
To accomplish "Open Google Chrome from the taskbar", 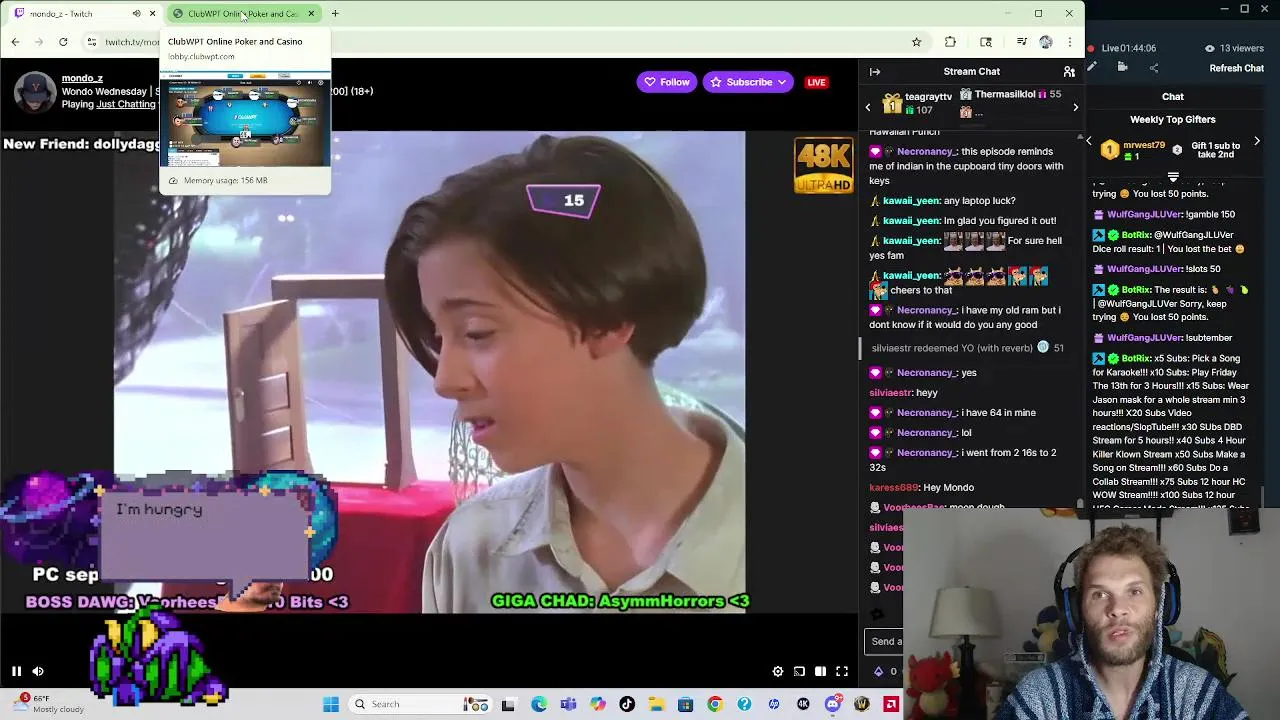I will 714,704.
